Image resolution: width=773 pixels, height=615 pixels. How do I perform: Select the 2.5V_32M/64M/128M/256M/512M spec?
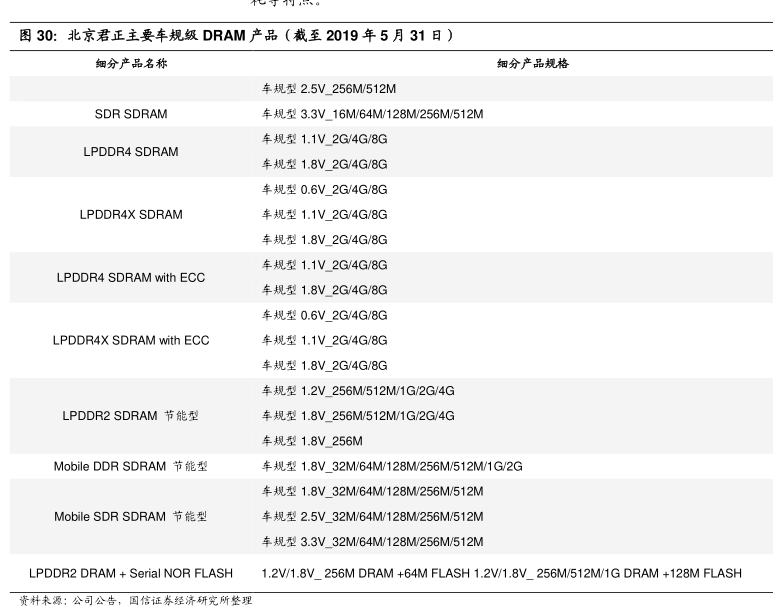pos(372,517)
